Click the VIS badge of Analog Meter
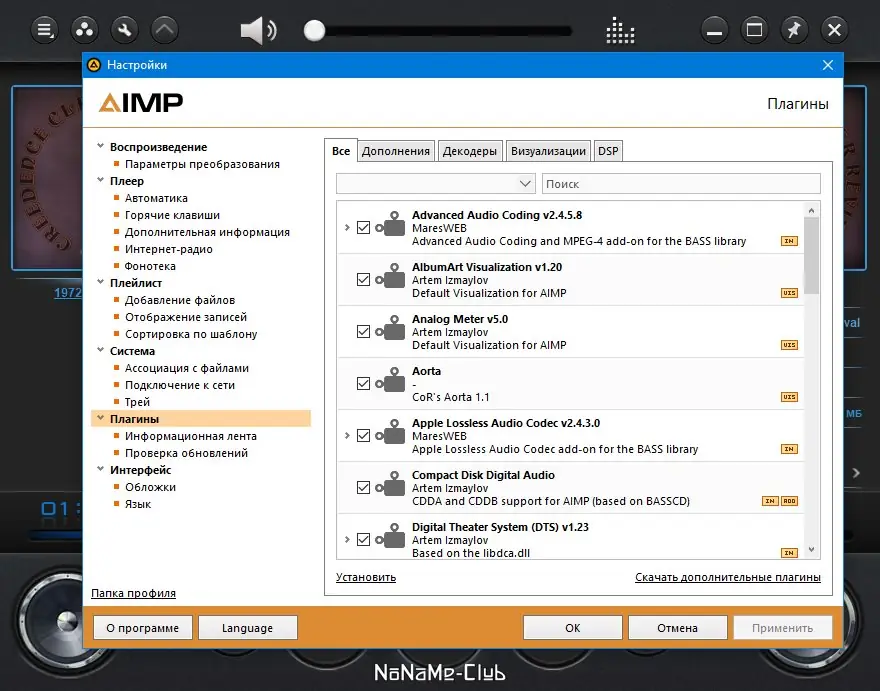Image resolution: width=880 pixels, height=691 pixels. coord(789,345)
